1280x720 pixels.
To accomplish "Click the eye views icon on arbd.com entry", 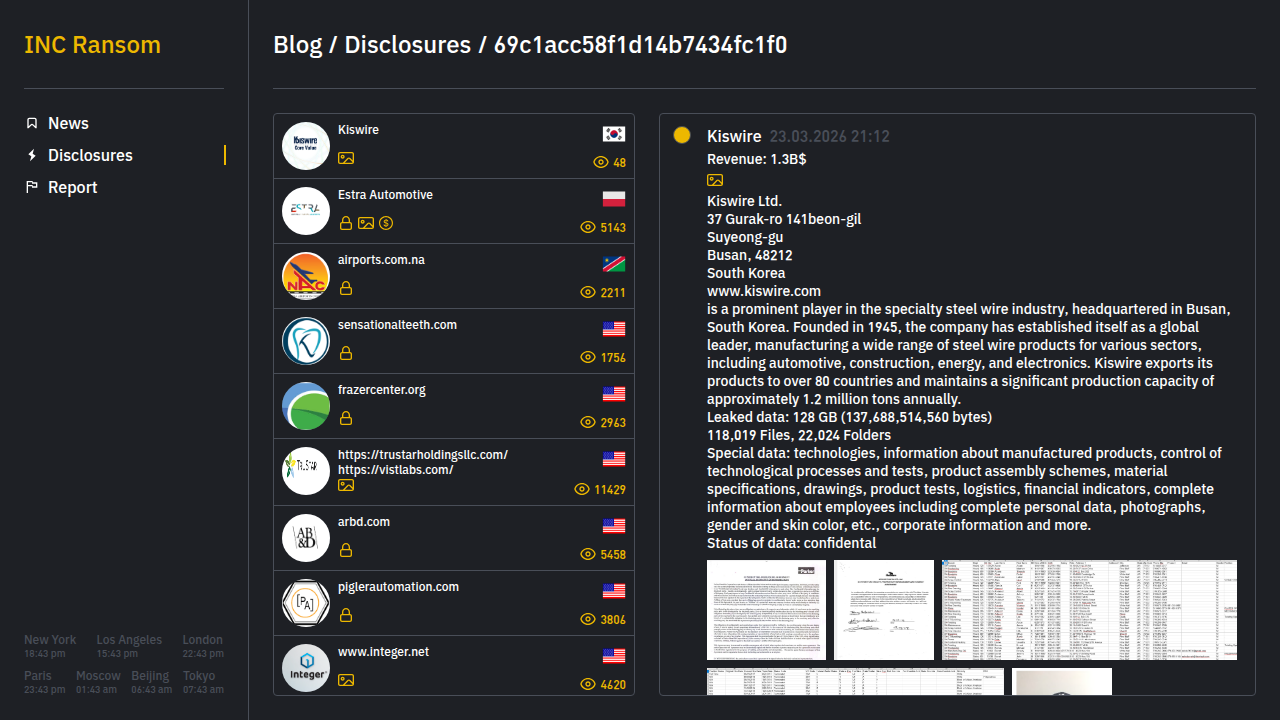I will (588, 554).
